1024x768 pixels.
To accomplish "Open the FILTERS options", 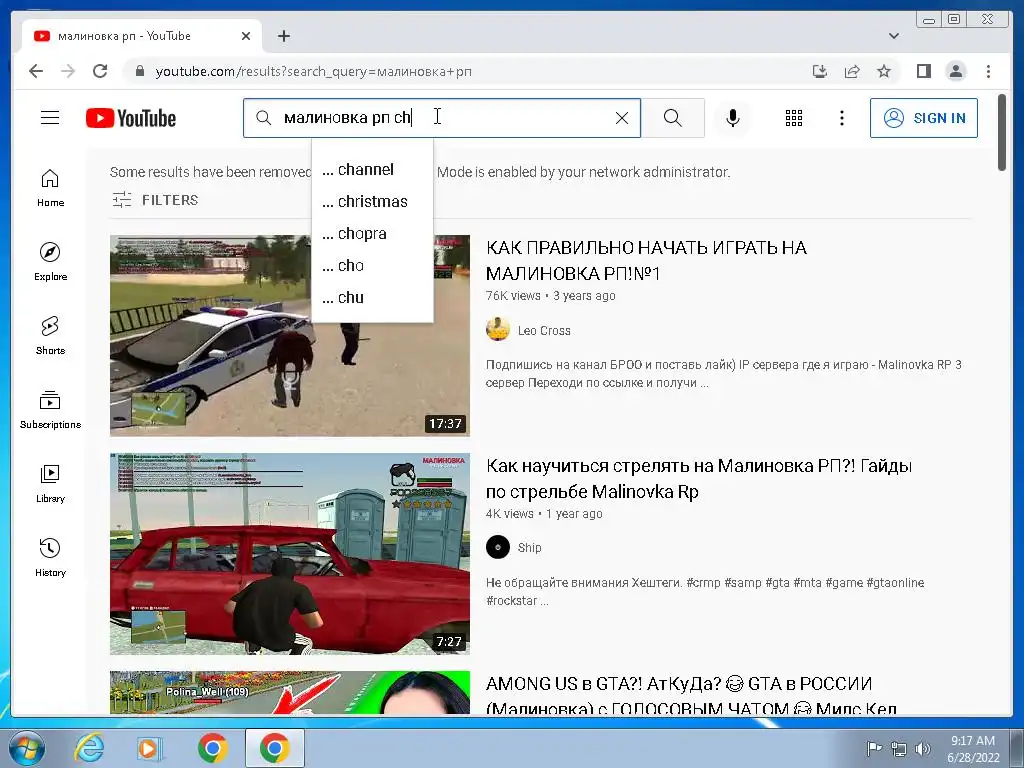I will (x=155, y=200).
